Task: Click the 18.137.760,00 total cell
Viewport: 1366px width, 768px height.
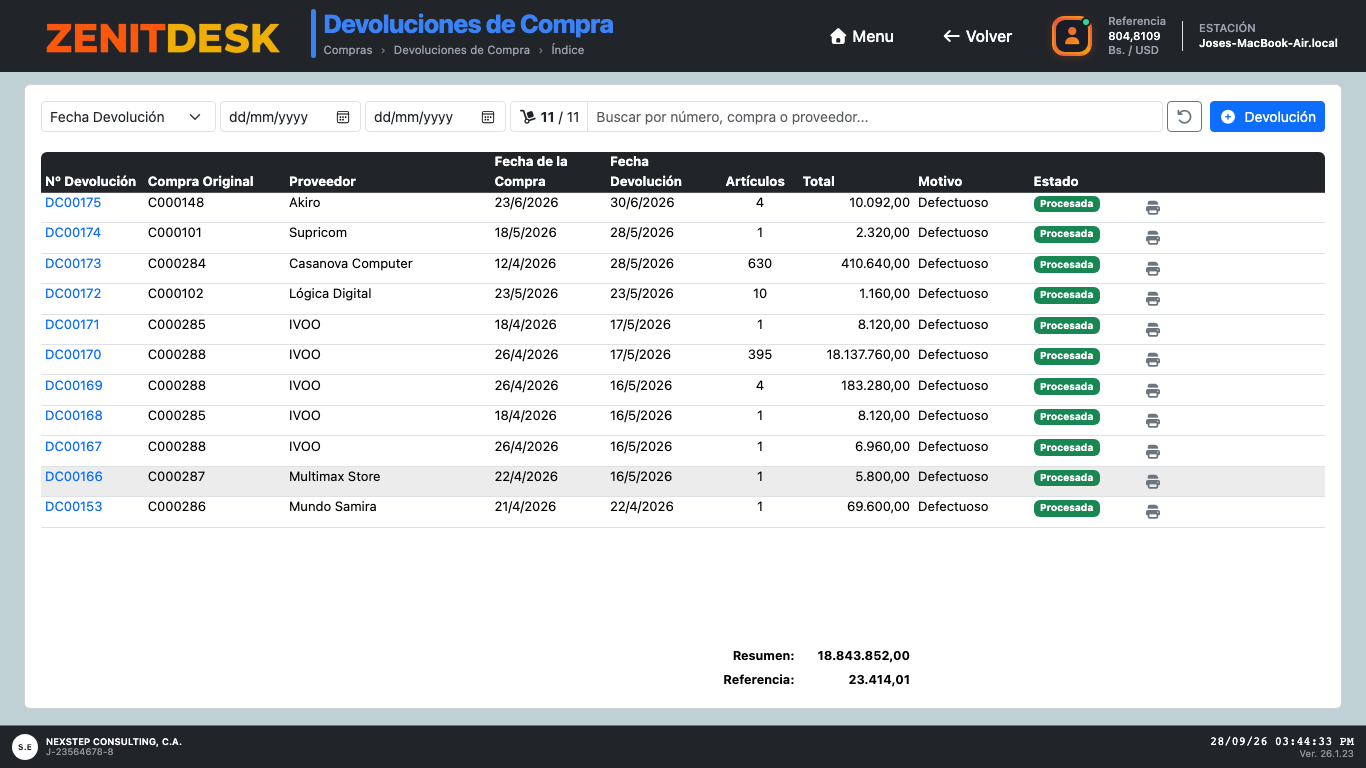Action: click(868, 355)
